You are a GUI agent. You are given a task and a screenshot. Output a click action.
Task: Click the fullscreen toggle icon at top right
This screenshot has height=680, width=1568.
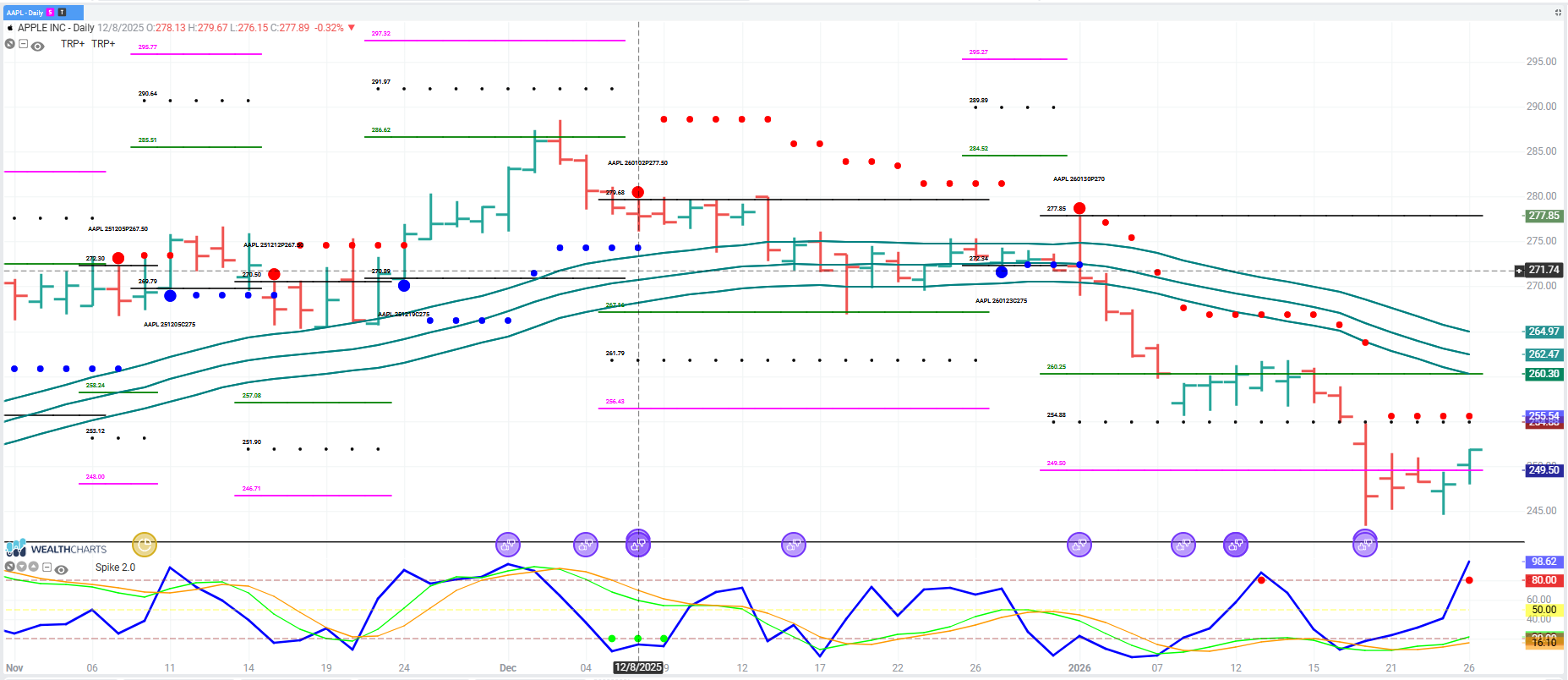tap(1558, 13)
